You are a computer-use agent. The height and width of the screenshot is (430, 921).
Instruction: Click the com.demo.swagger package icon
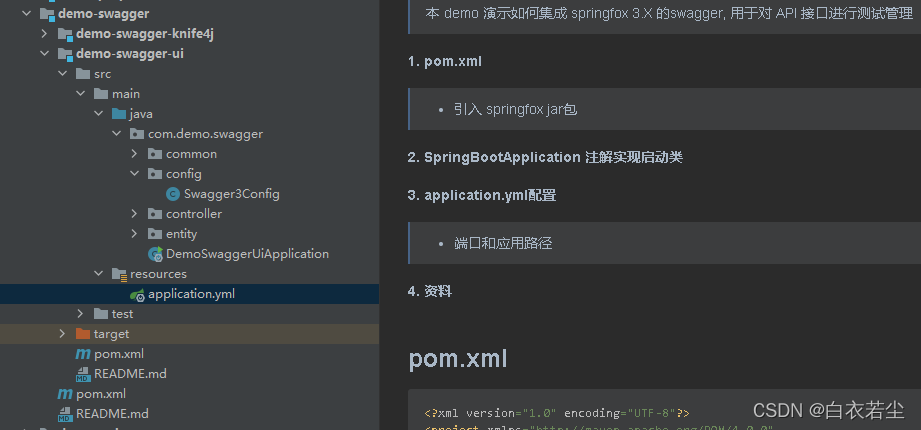pyautogui.click(x=137, y=133)
